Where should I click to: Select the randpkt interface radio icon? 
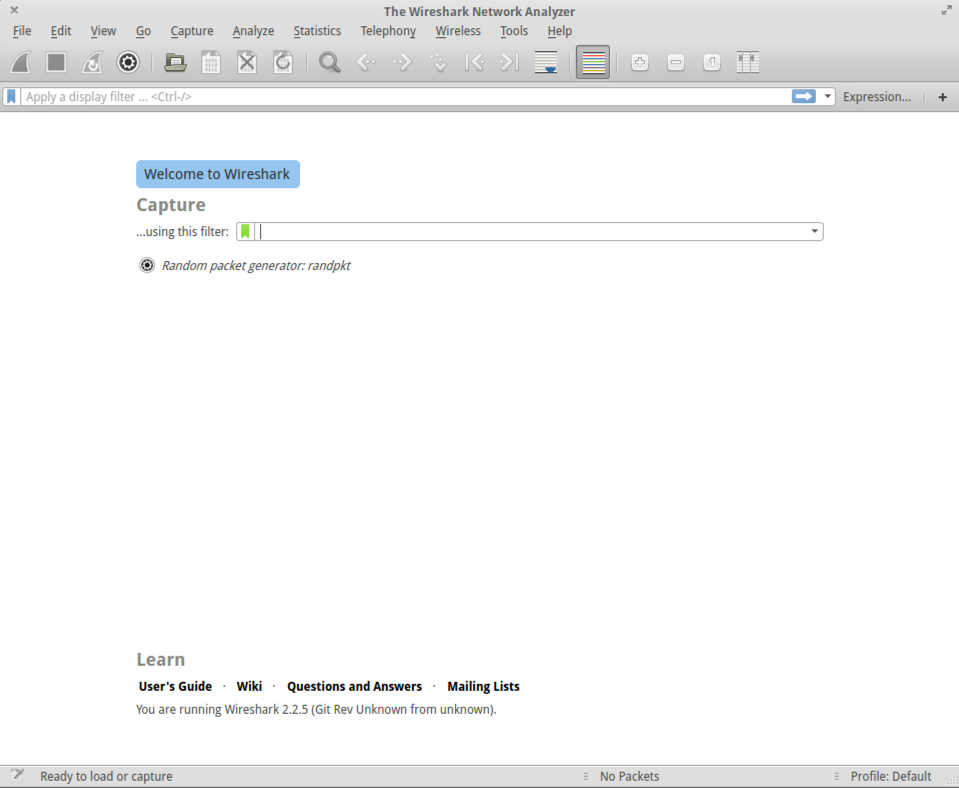tap(147, 265)
